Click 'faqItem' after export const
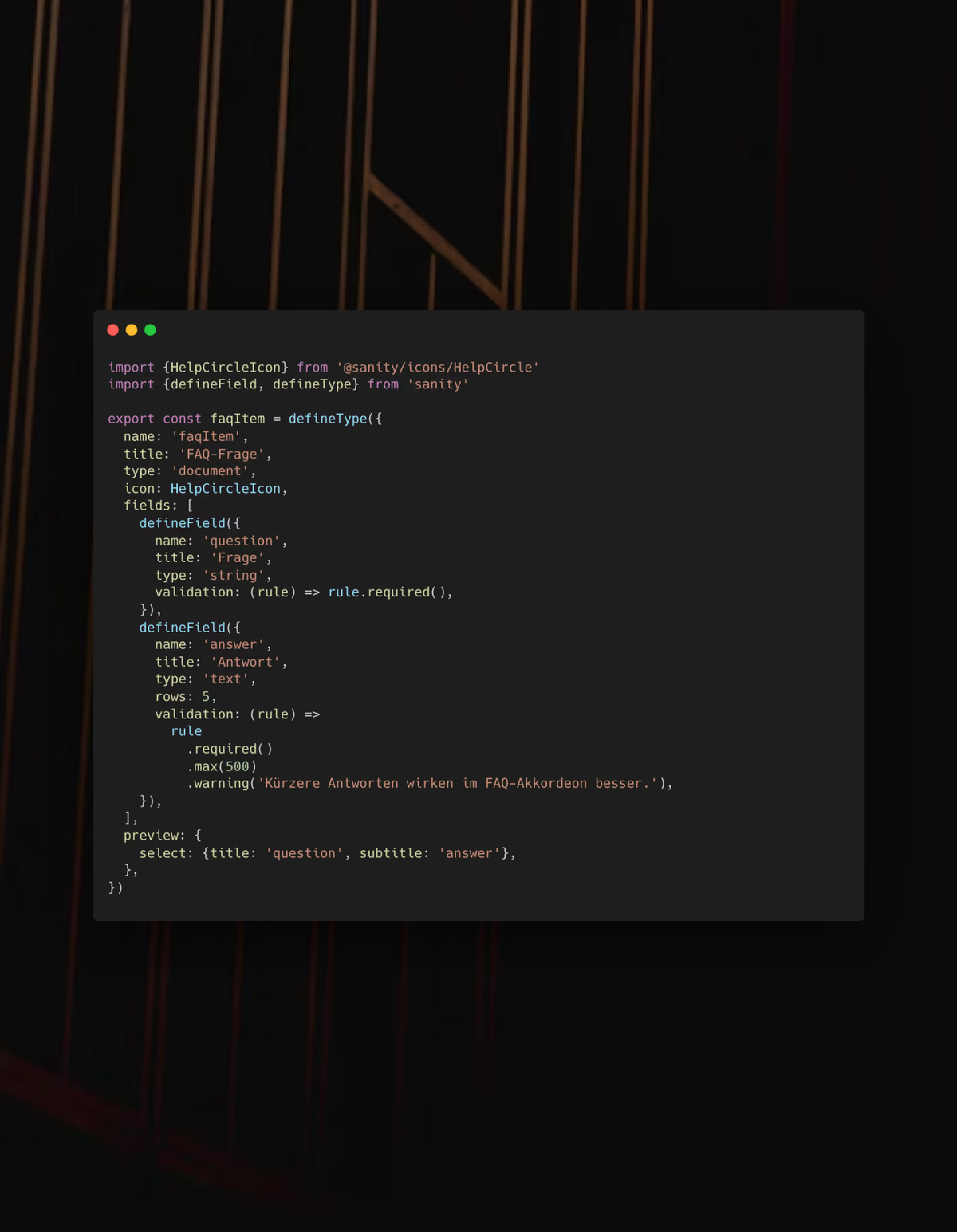The height and width of the screenshot is (1232, 957). pos(238,419)
